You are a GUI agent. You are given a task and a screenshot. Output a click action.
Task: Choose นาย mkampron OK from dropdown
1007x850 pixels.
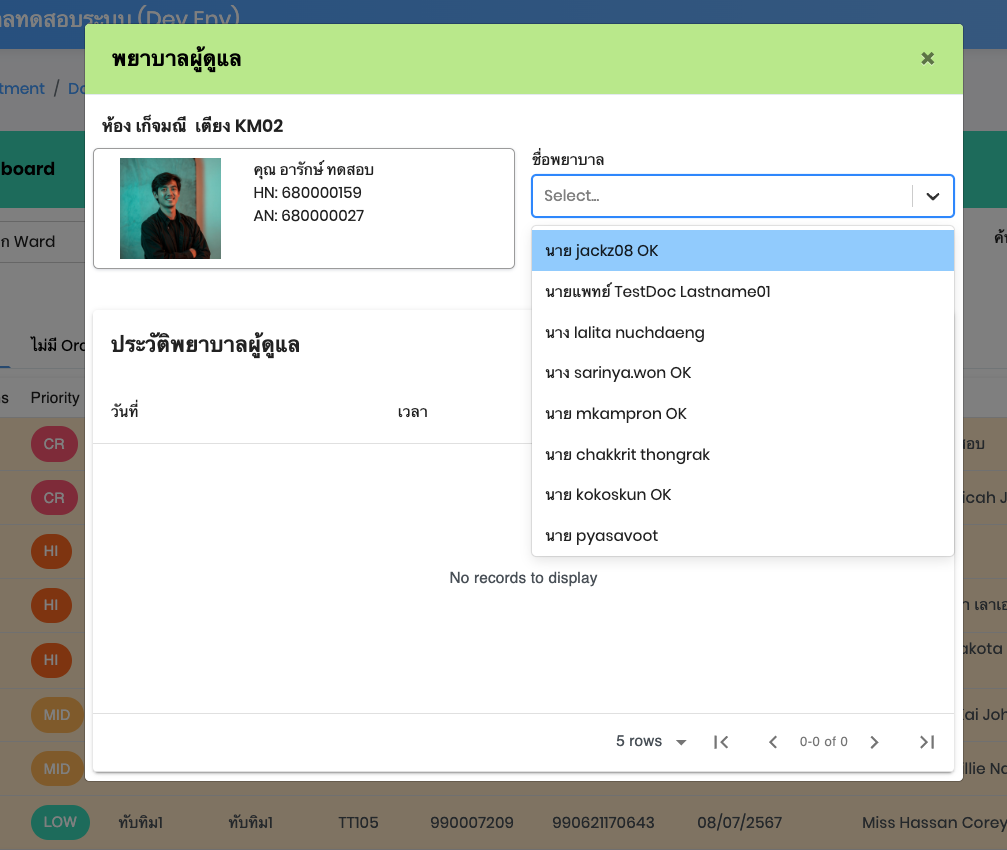pos(742,414)
